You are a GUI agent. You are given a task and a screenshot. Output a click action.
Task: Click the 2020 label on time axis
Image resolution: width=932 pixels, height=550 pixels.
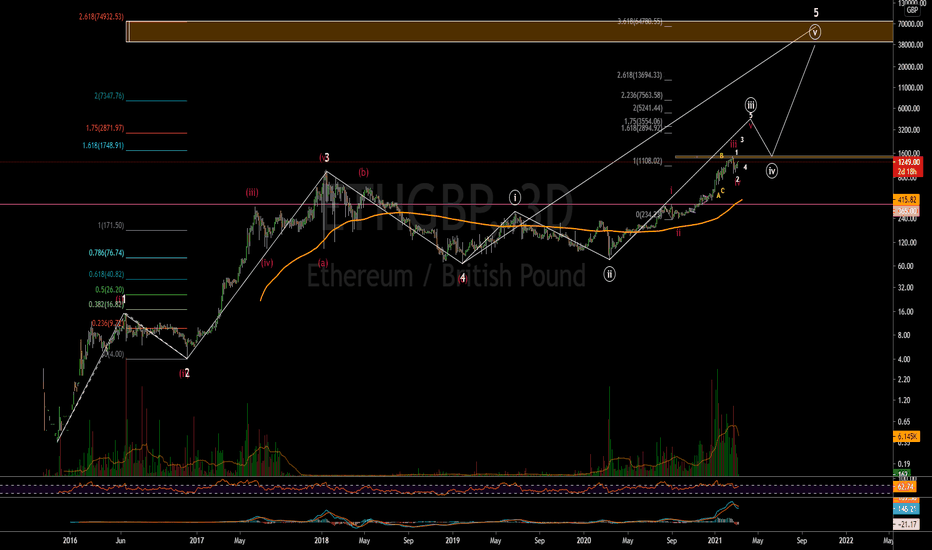click(x=584, y=540)
